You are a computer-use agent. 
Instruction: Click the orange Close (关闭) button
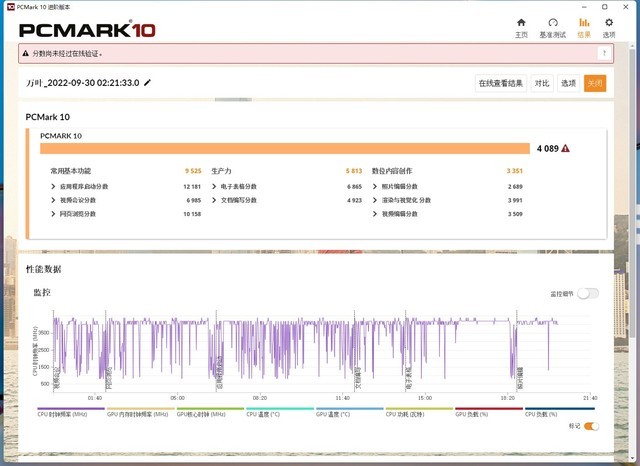click(x=595, y=83)
